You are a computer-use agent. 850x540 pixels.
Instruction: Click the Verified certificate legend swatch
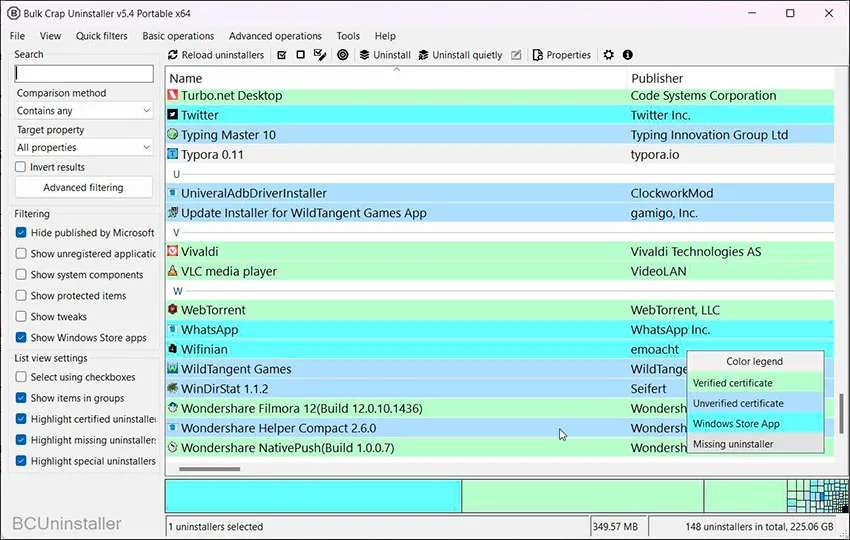coord(755,383)
